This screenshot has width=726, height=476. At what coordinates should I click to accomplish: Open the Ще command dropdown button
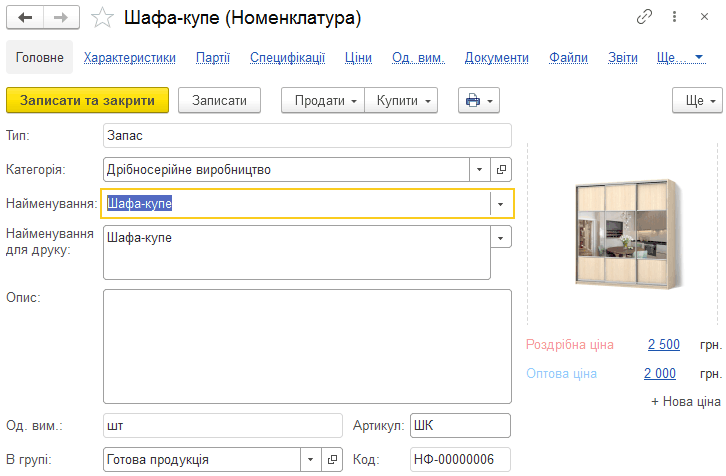point(697,100)
